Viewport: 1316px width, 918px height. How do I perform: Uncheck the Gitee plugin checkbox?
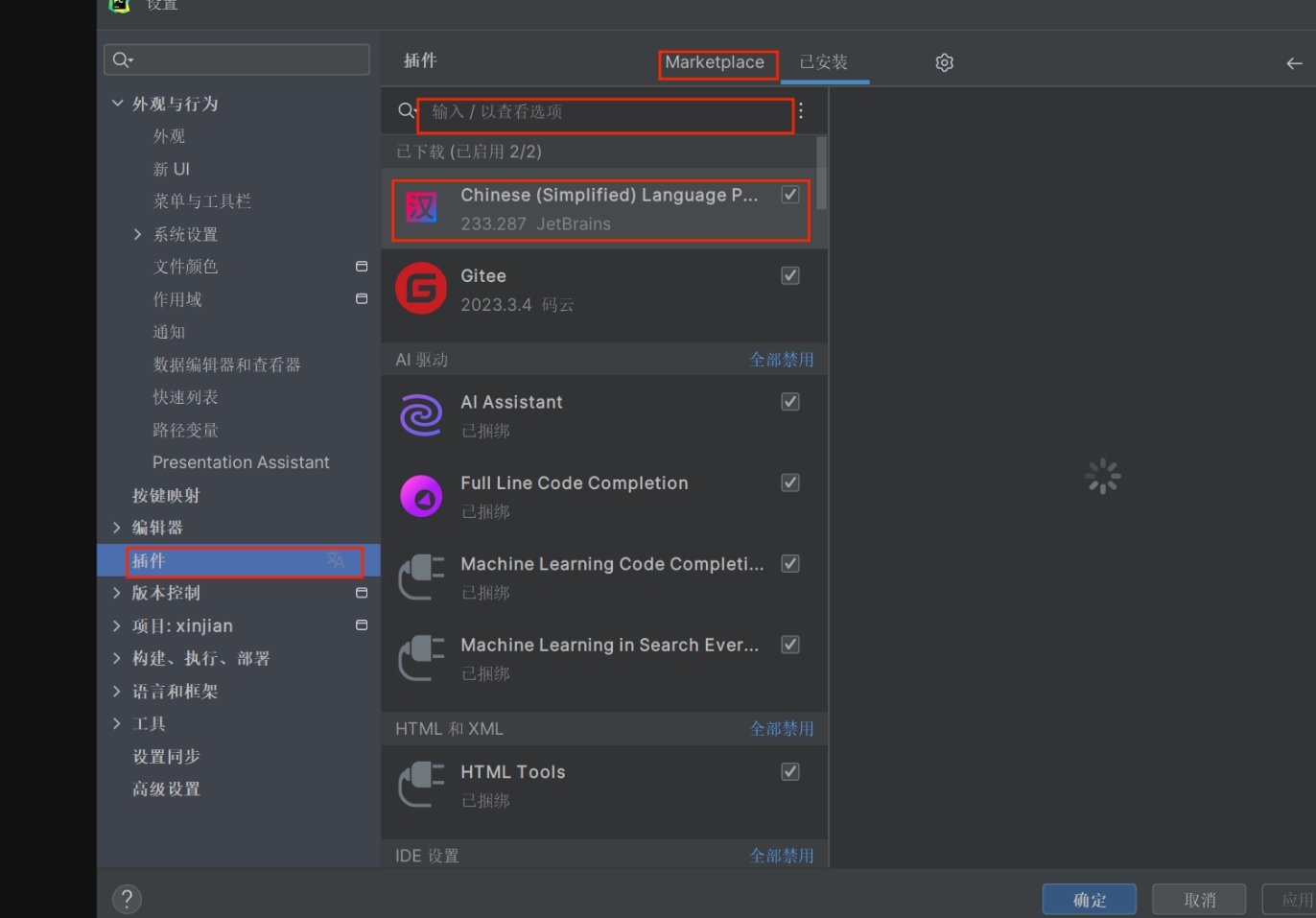pyautogui.click(x=790, y=275)
